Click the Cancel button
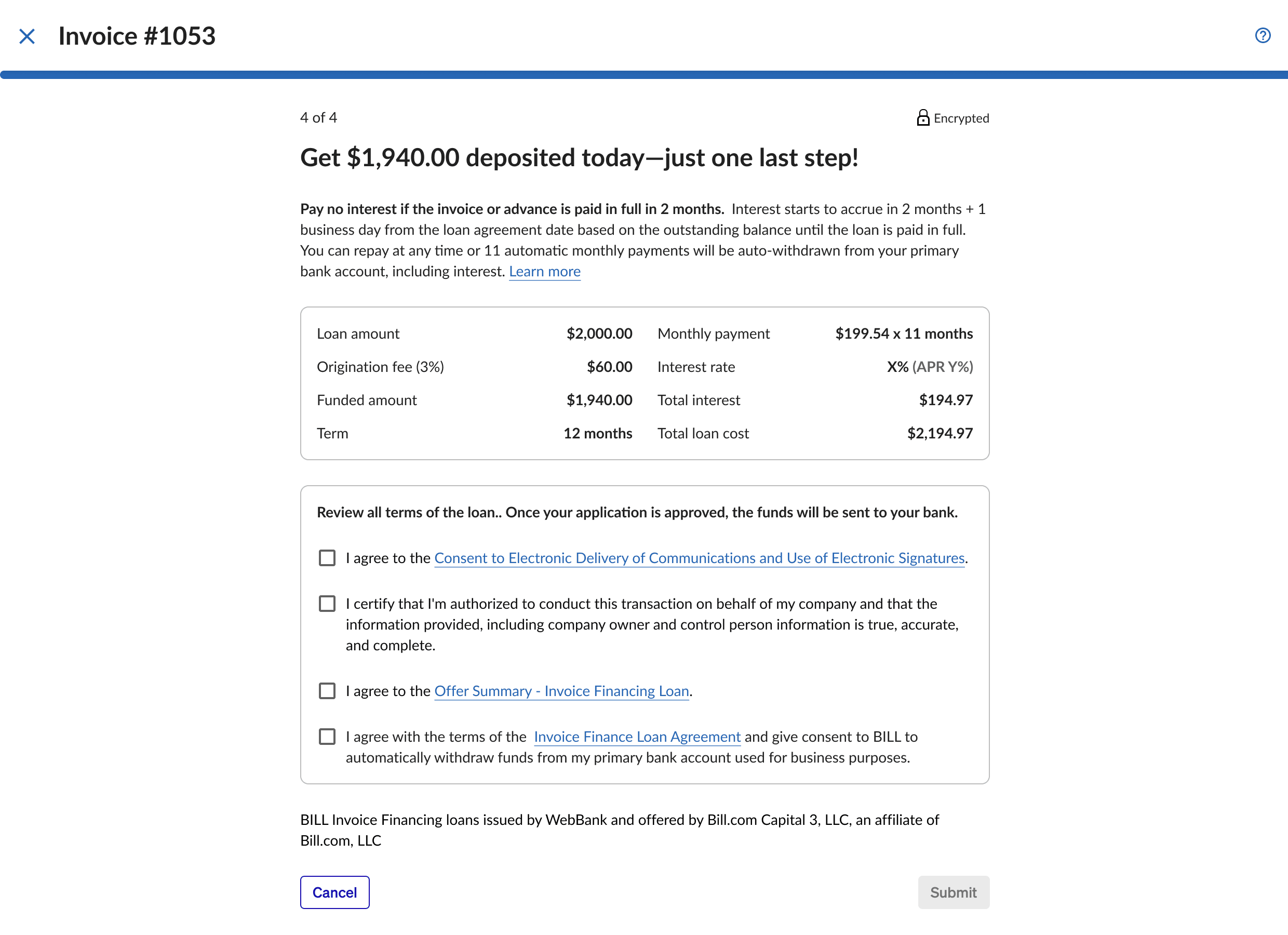Image resolution: width=1288 pixels, height=935 pixels. [334, 892]
